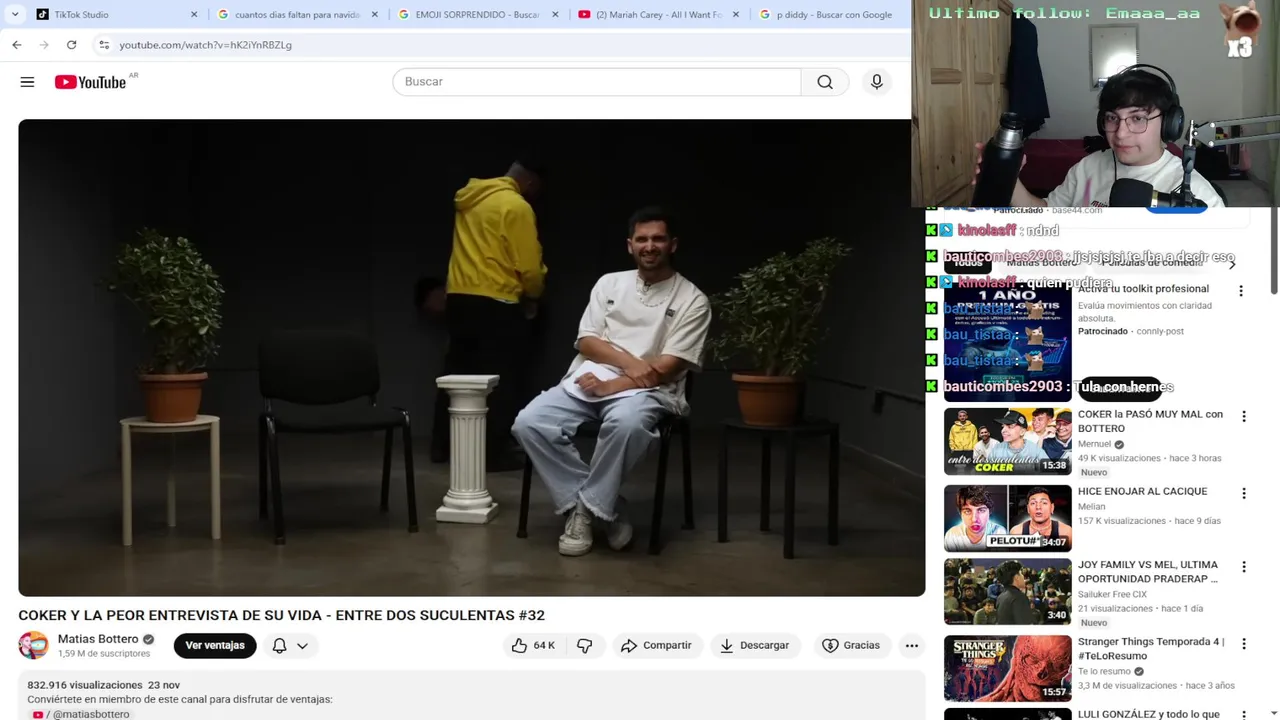
Task: Toggle the notification bell for the channel
Action: [280, 646]
